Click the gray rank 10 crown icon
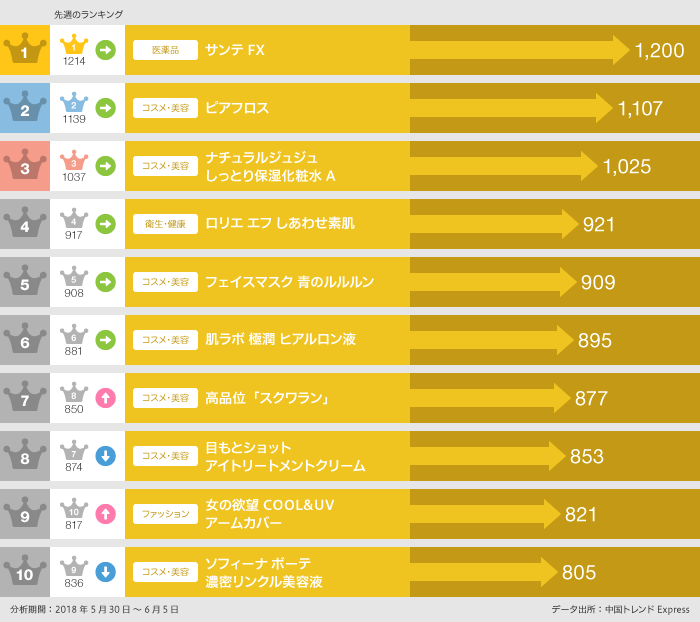 tap(25, 572)
